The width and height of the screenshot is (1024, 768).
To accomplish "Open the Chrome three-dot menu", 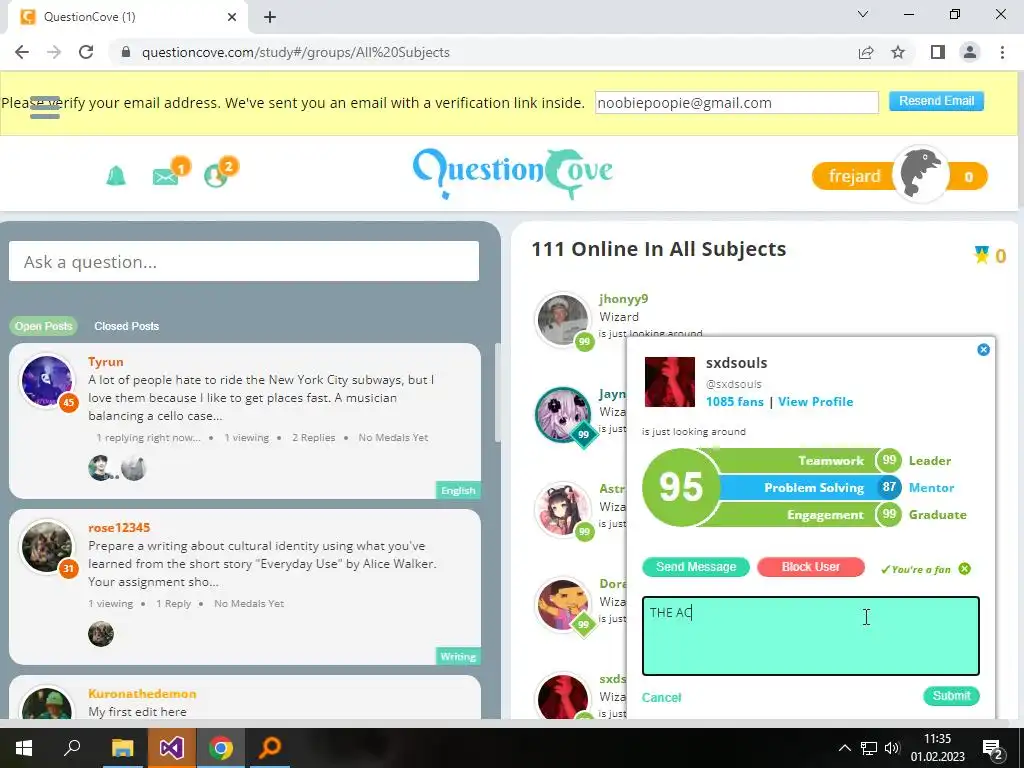I will (x=1002, y=52).
